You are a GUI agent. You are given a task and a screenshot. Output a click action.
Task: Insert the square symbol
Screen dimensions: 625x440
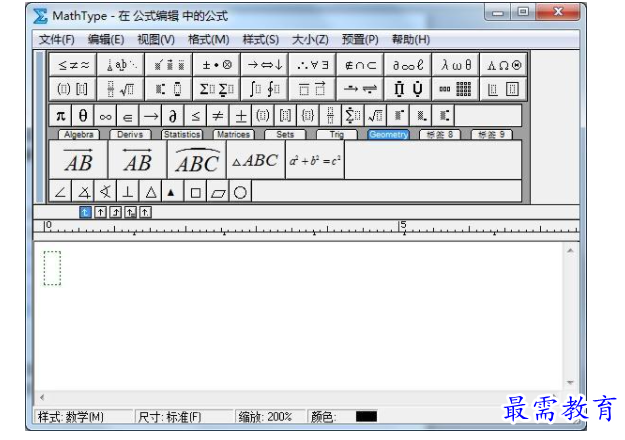point(196,192)
